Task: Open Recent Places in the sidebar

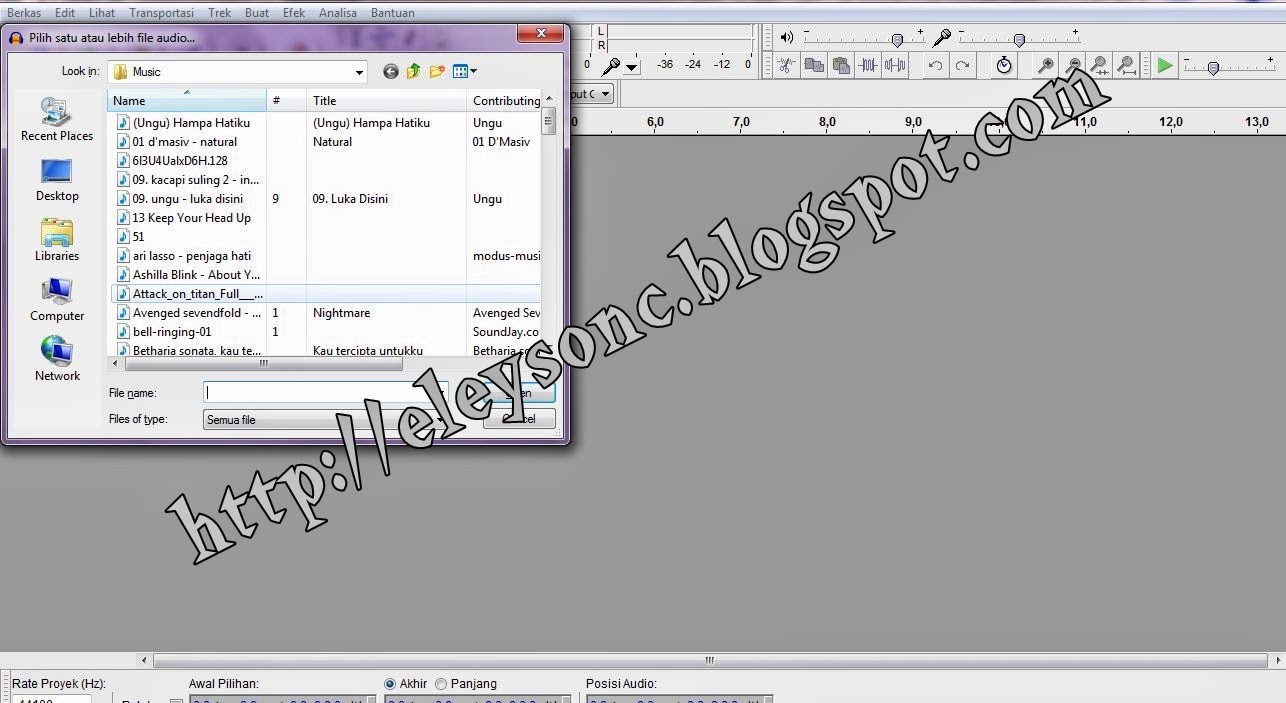Action: [x=57, y=120]
